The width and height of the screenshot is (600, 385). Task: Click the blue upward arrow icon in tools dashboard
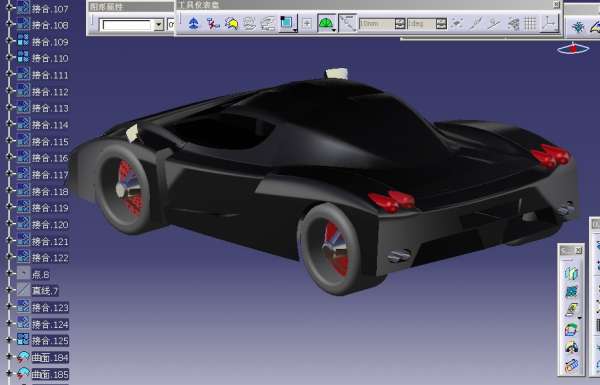(x=194, y=23)
